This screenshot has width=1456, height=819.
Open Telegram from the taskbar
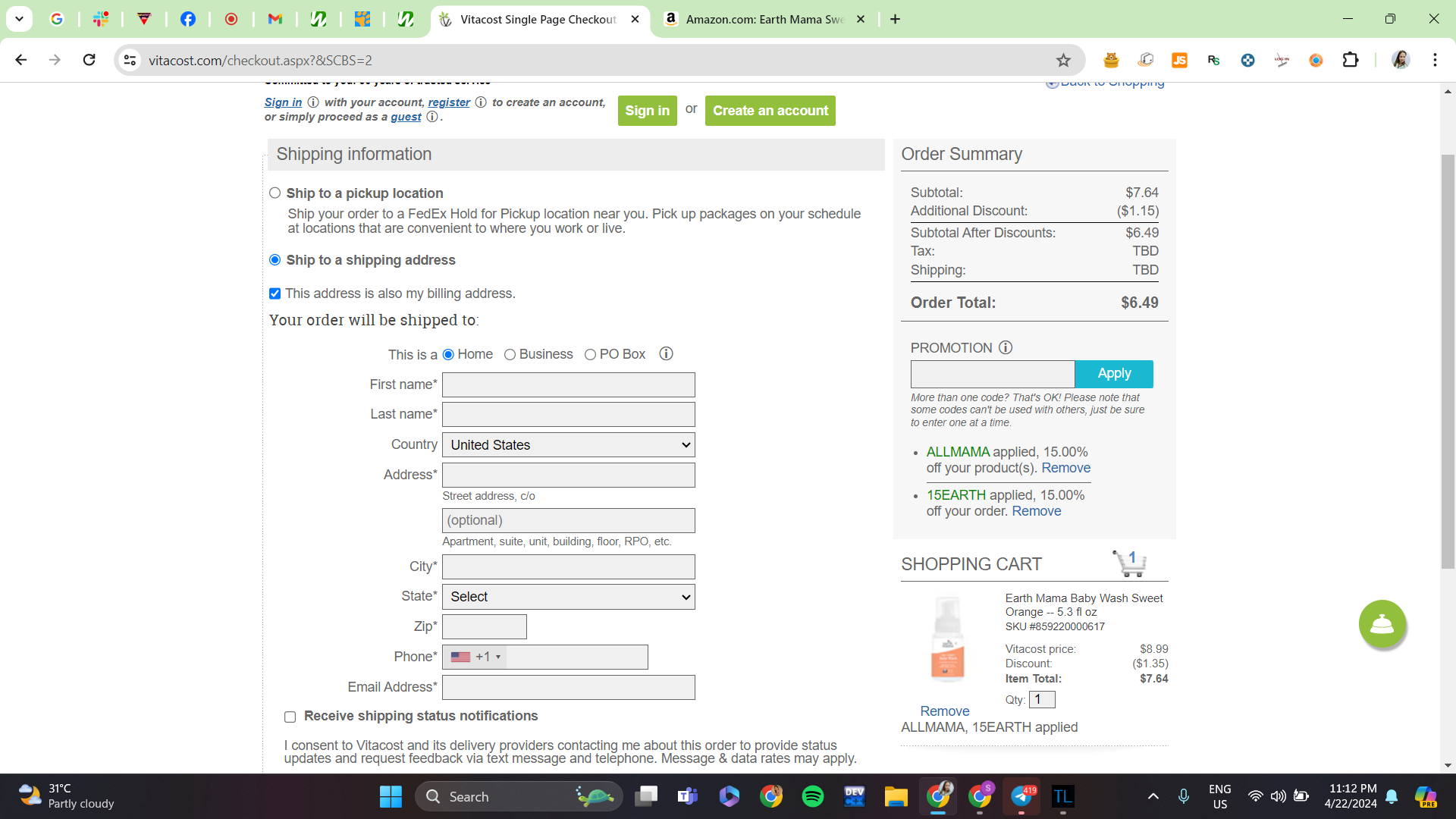(1021, 797)
